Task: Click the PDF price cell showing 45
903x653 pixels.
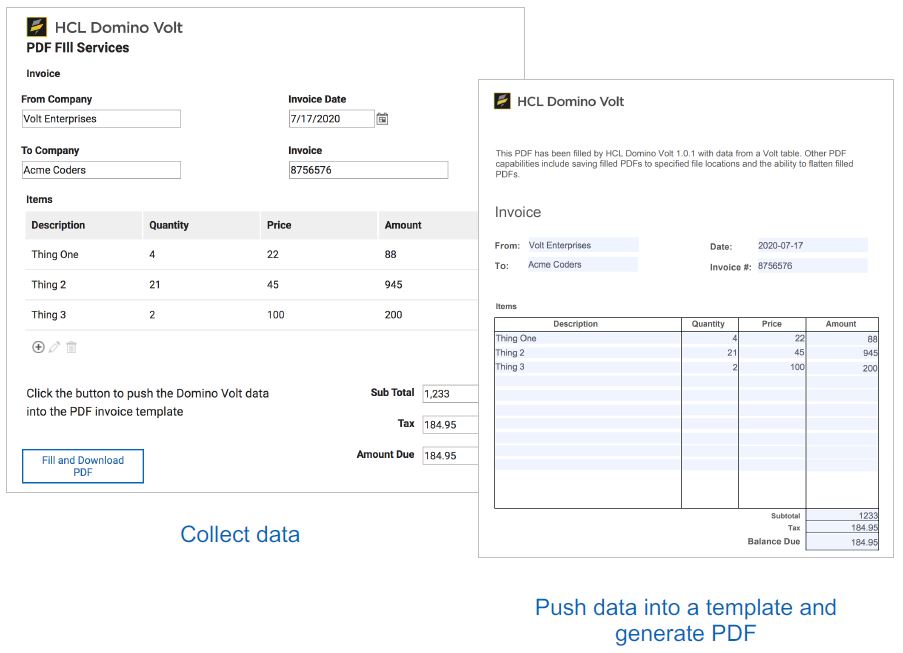Action: click(772, 353)
